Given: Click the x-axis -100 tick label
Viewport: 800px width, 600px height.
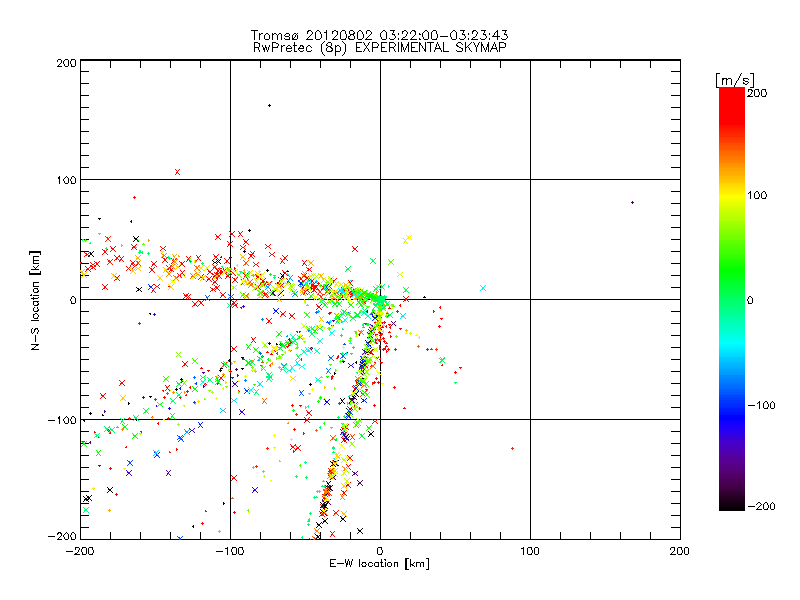Looking at the screenshot, I should (x=229, y=551).
